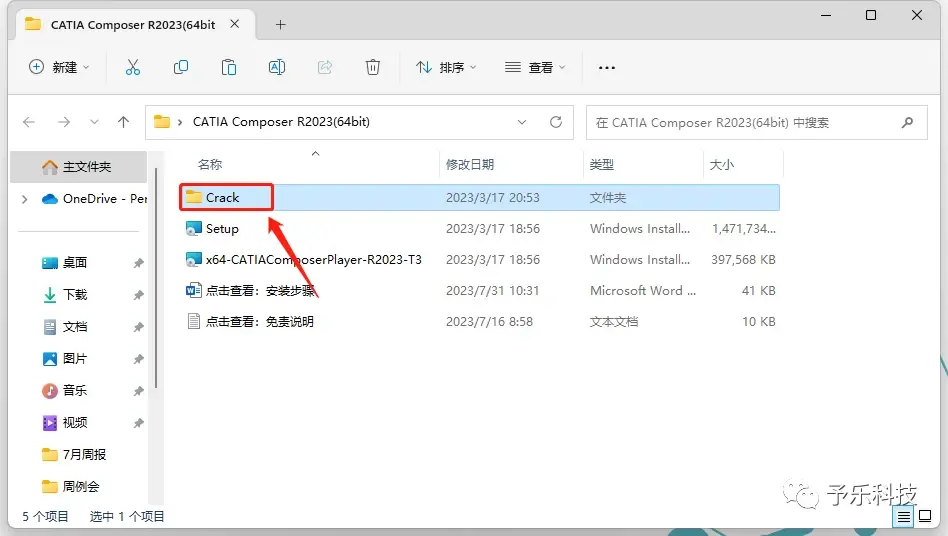Screen dimensions: 948x536
Task: Click the breadcrumb chevron before CATIA Composer
Action: click(180, 122)
